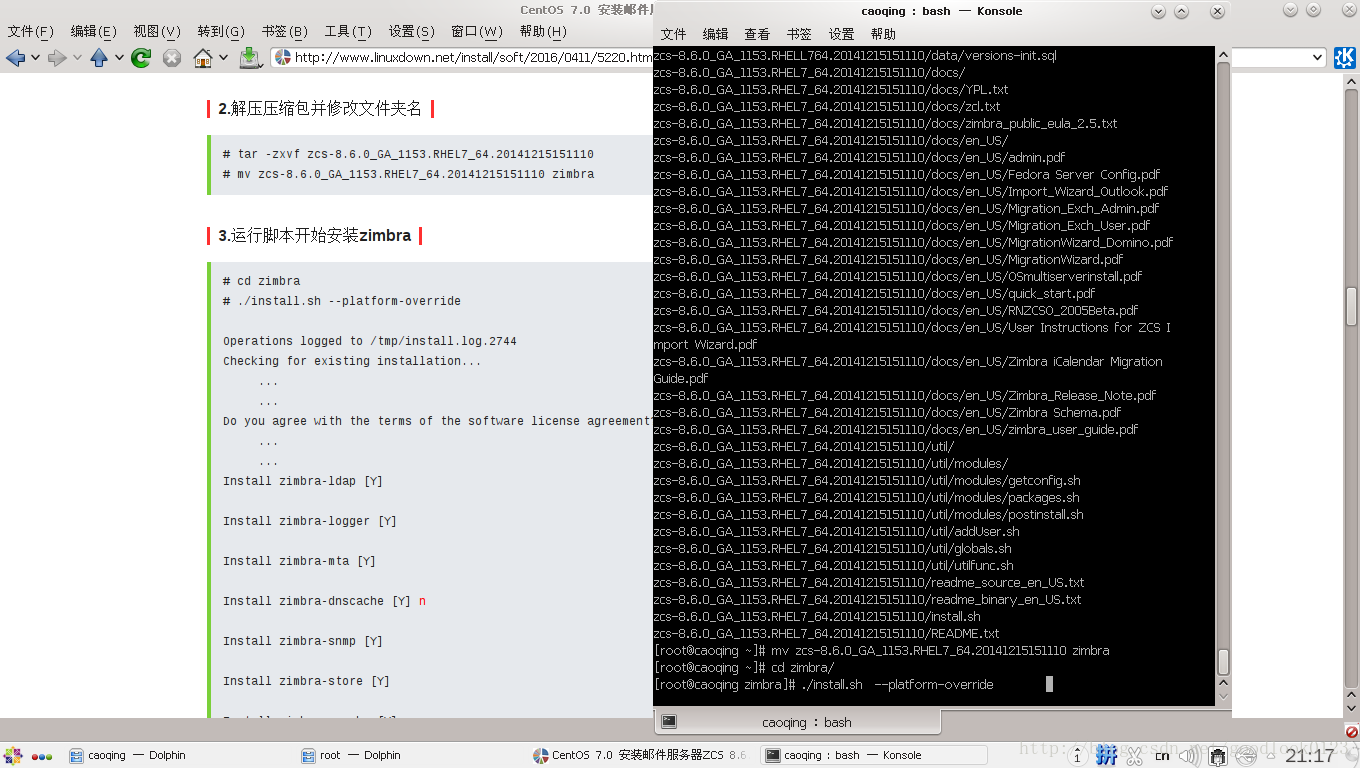The image size is (1360, 768).
Task: Open 帮助(H) menu in Konqueror
Action: pos(542,32)
